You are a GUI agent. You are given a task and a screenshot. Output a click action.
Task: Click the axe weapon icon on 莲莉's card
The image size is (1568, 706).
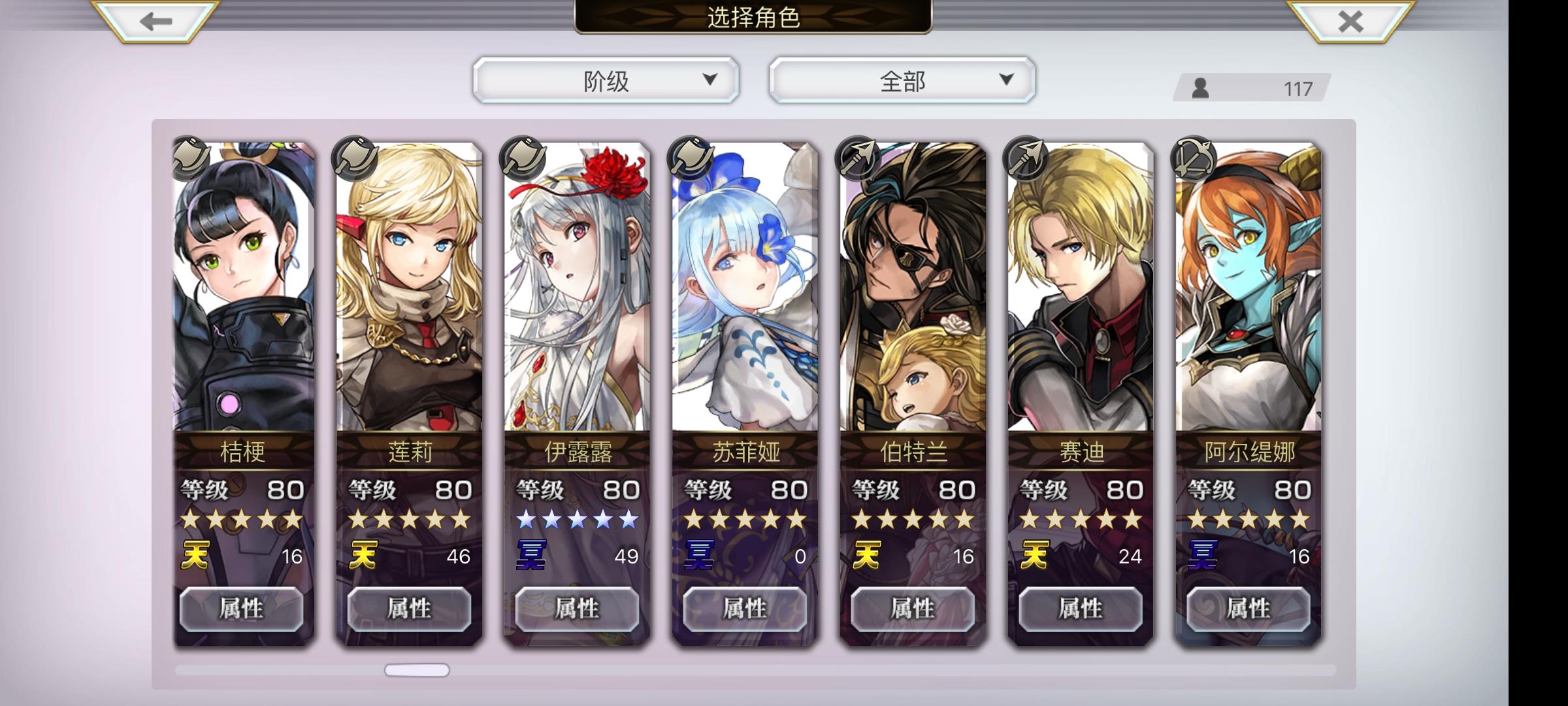[355, 158]
